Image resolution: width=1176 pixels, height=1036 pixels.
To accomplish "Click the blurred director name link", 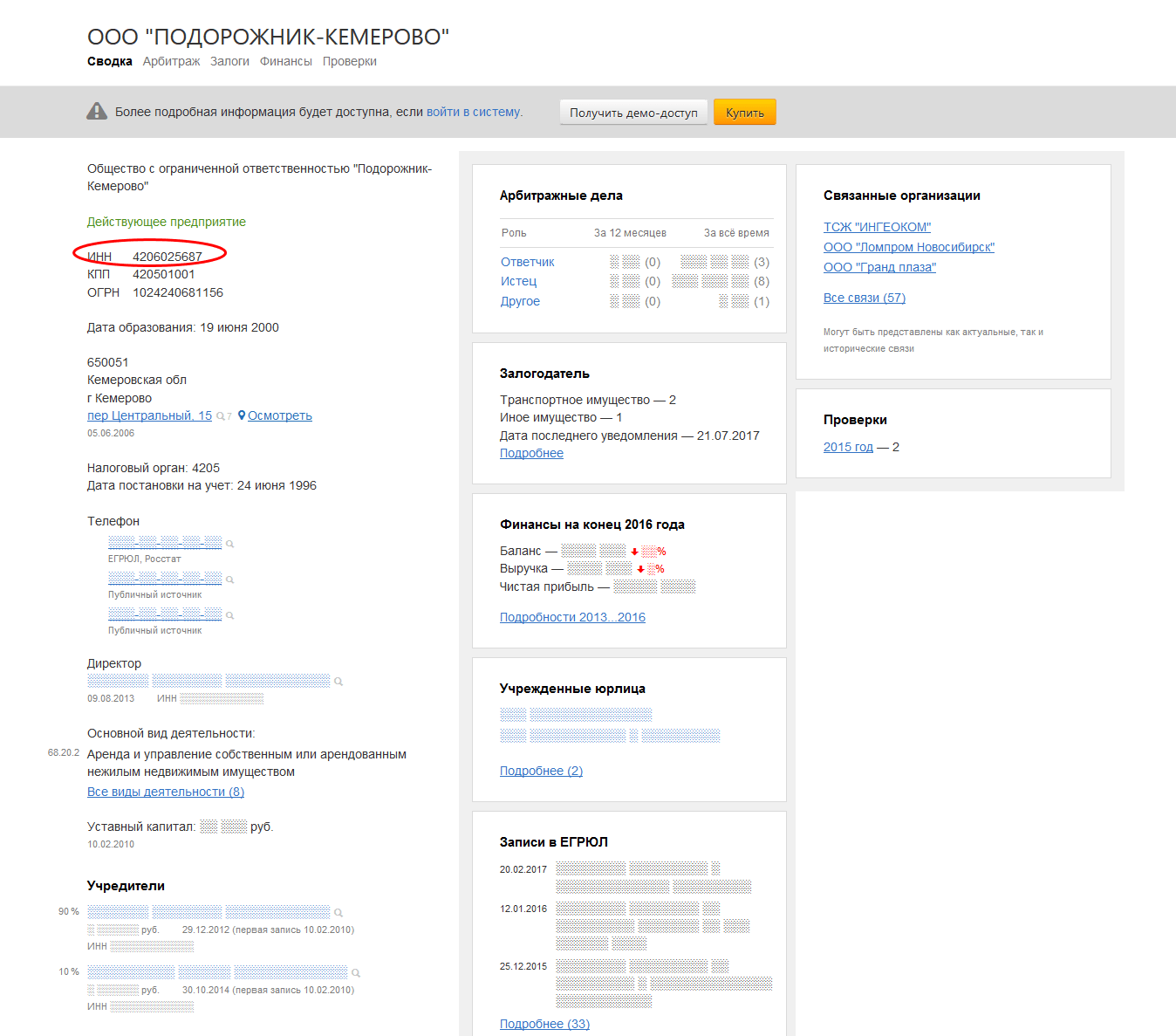I will (209, 680).
